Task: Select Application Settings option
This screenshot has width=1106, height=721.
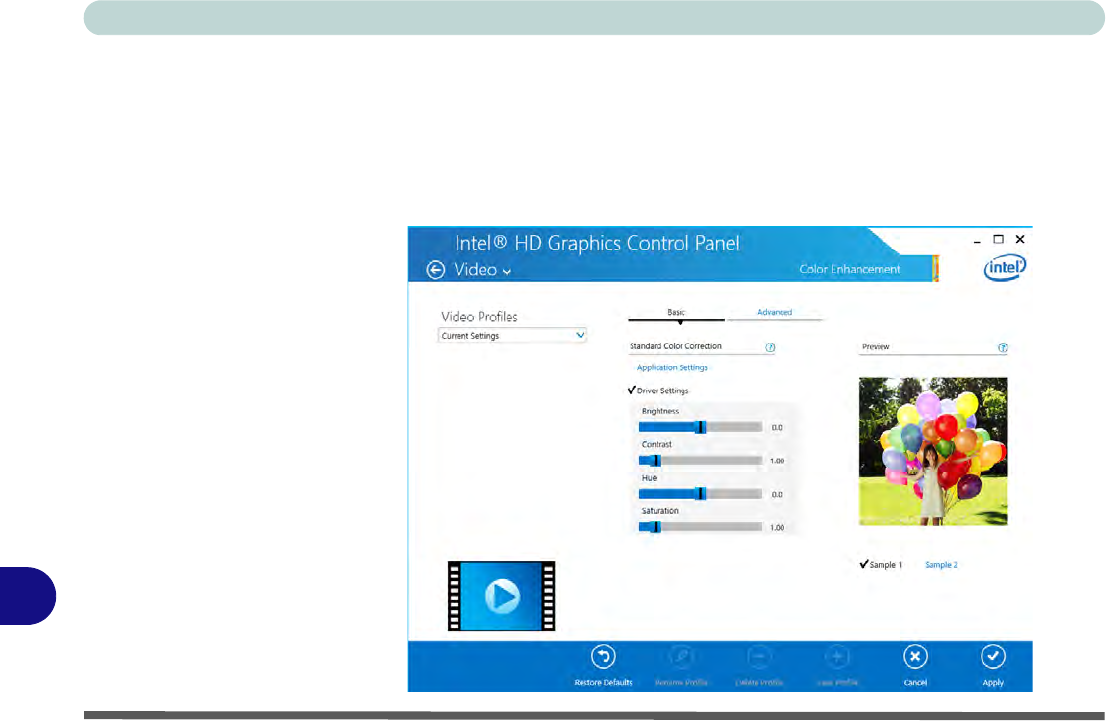Action: pyautogui.click(x=672, y=368)
